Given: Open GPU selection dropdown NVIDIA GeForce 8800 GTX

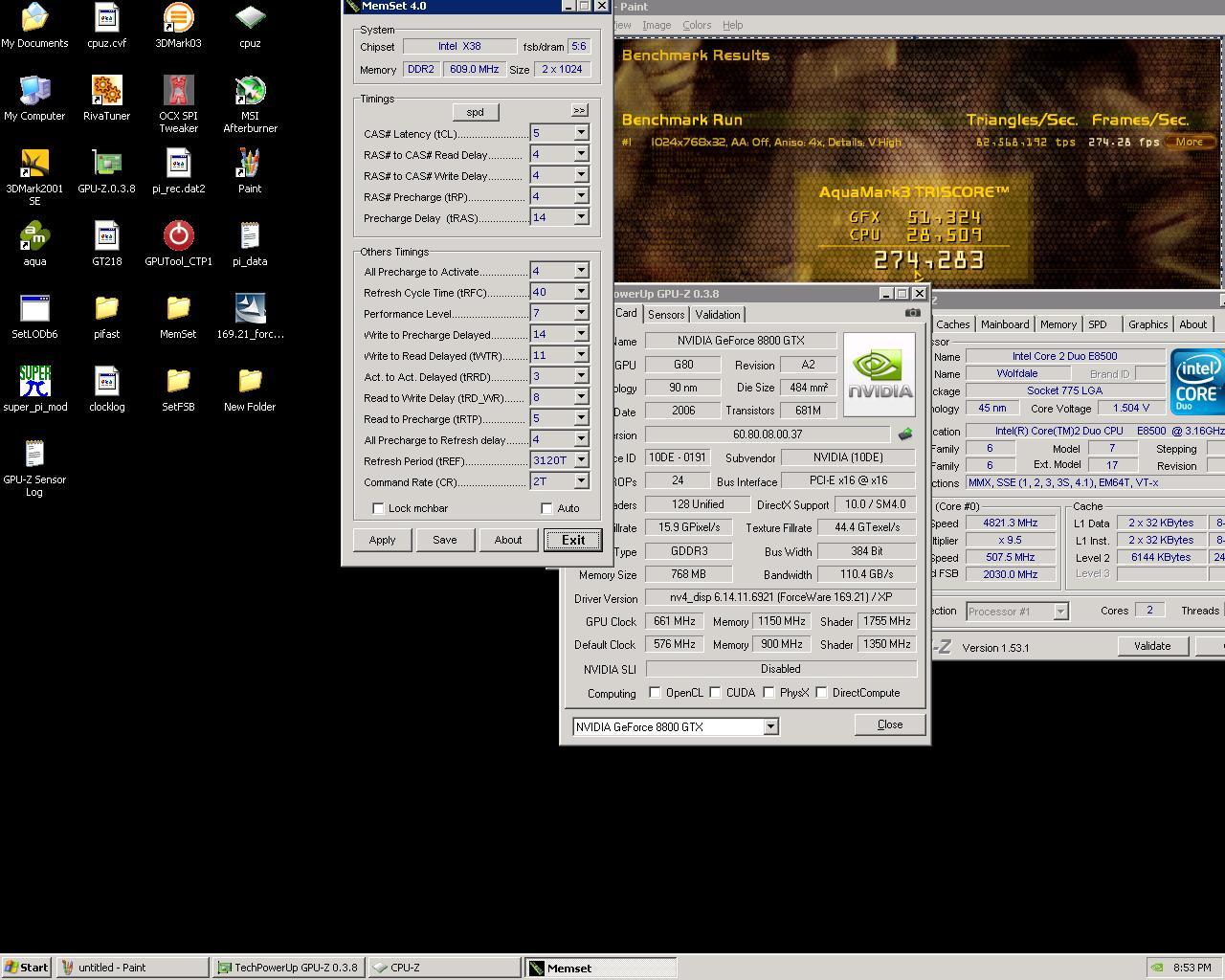Looking at the screenshot, I should (x=770, y=727).
